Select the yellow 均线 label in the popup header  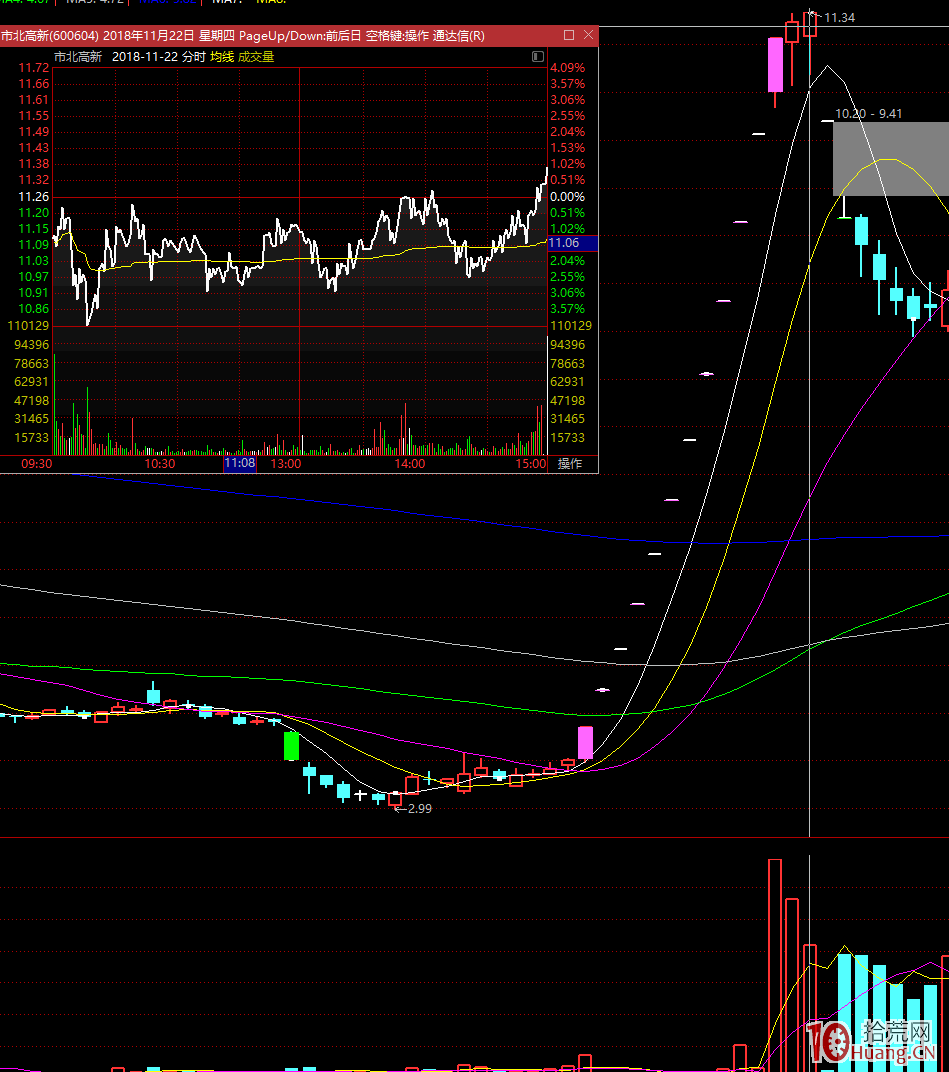pos(221,57)
